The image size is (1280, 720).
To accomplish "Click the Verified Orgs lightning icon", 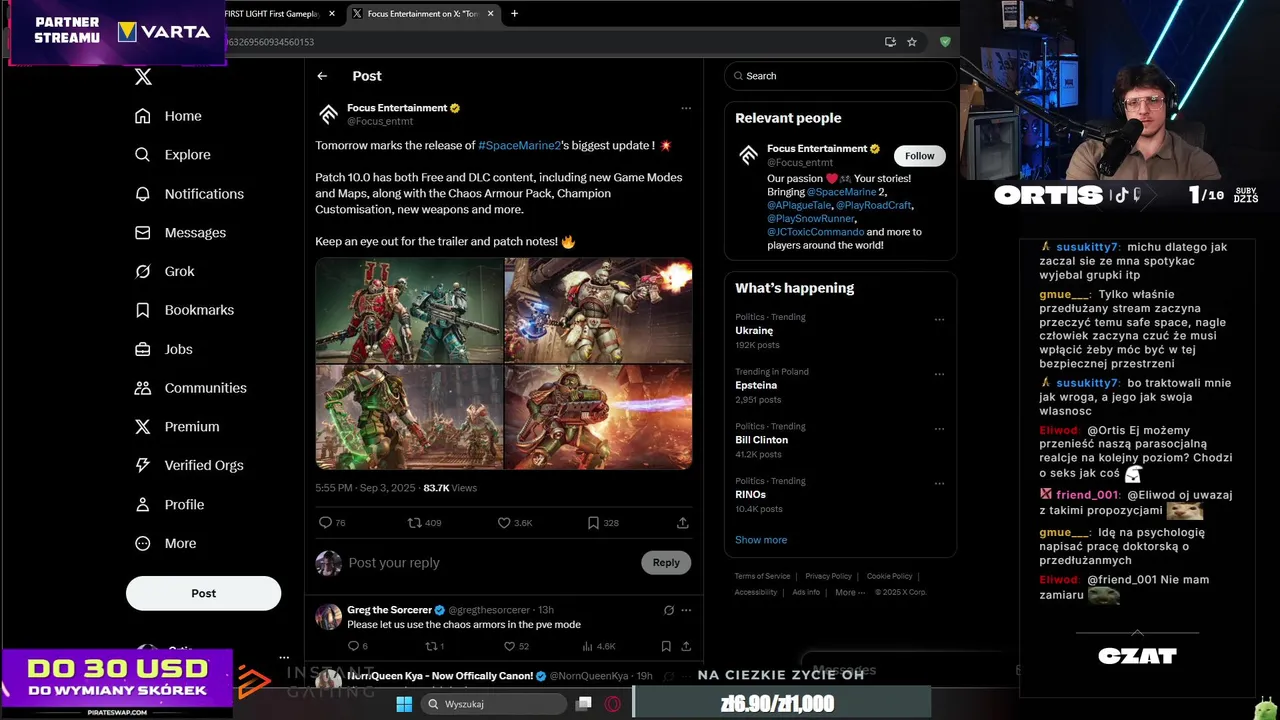I will coord(143,465).
